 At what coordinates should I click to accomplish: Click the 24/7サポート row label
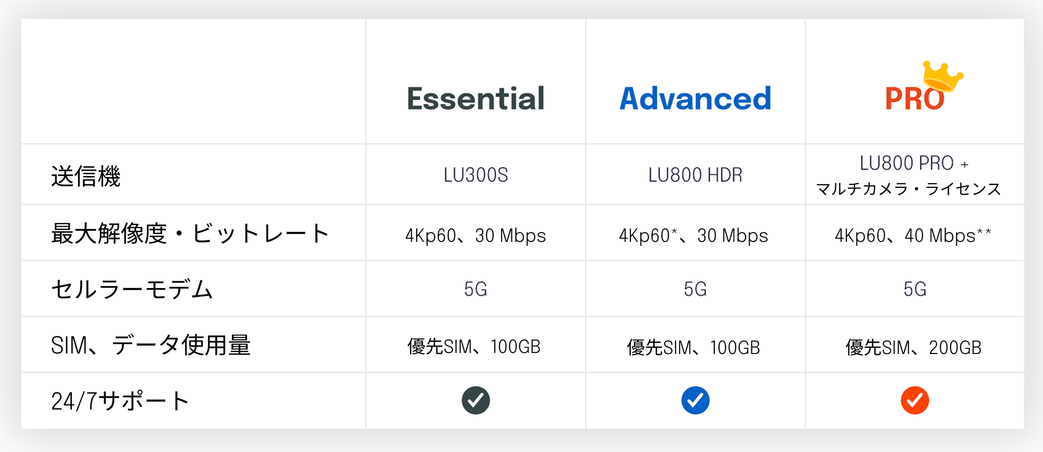pyautogui.click(x=120, y=401)
